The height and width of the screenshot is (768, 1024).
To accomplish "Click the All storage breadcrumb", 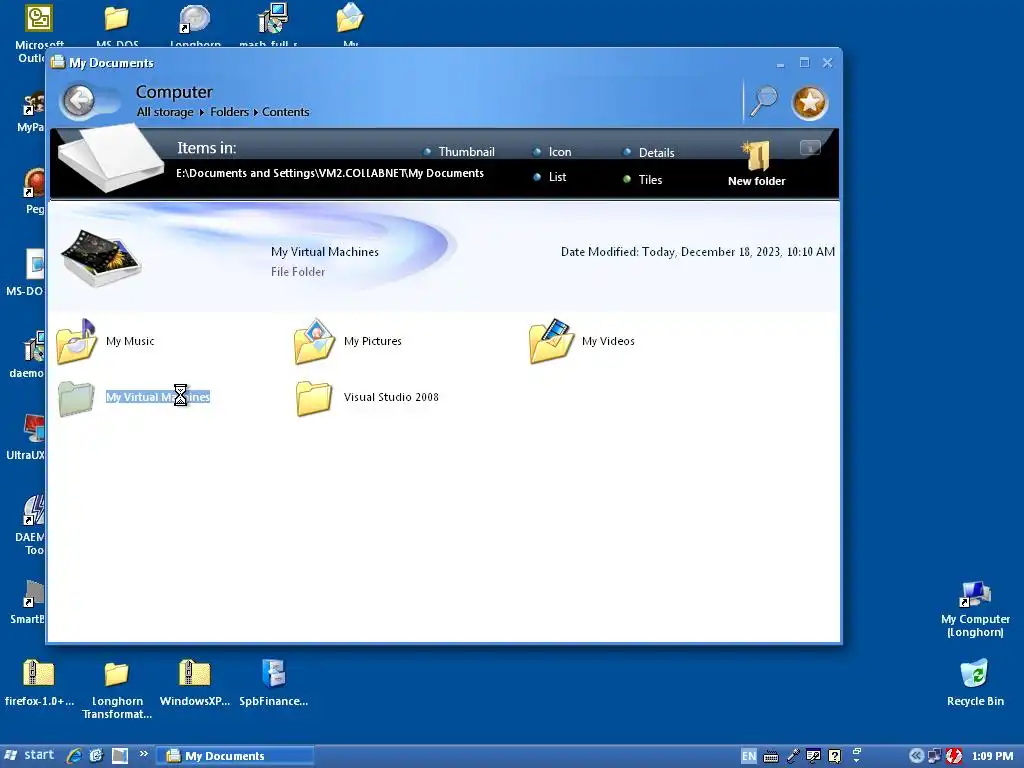I will 165,112.
